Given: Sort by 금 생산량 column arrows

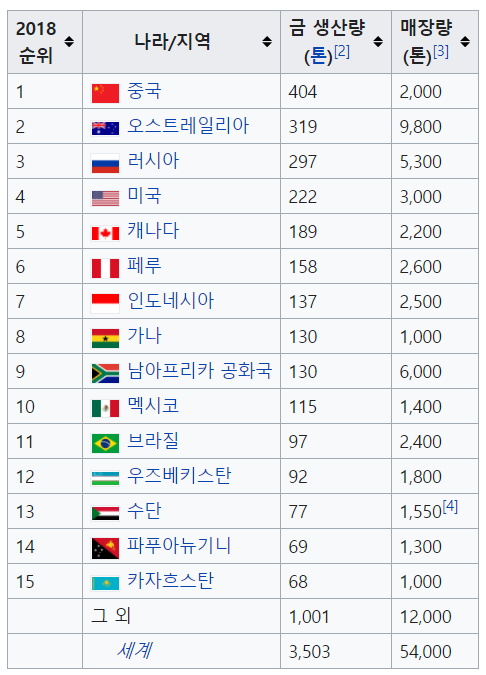Looking at the screenshot, I should point(378,42).
